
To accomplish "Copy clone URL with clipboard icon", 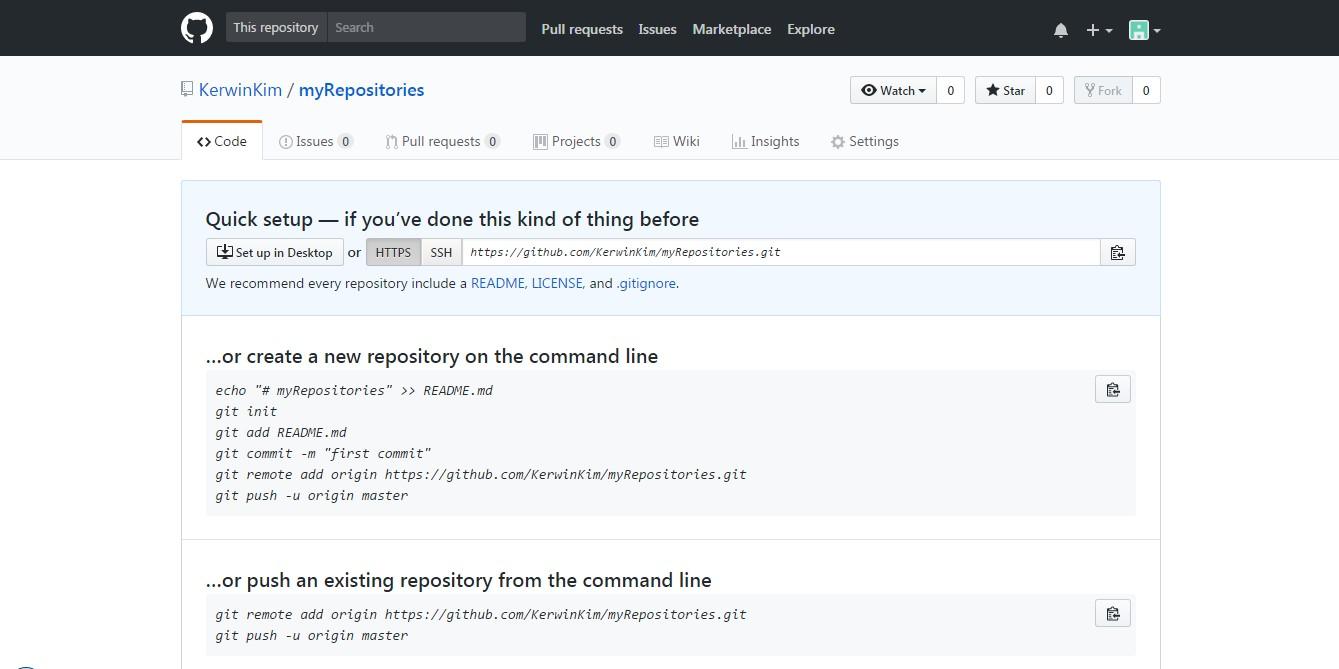I will [1118, 252].
